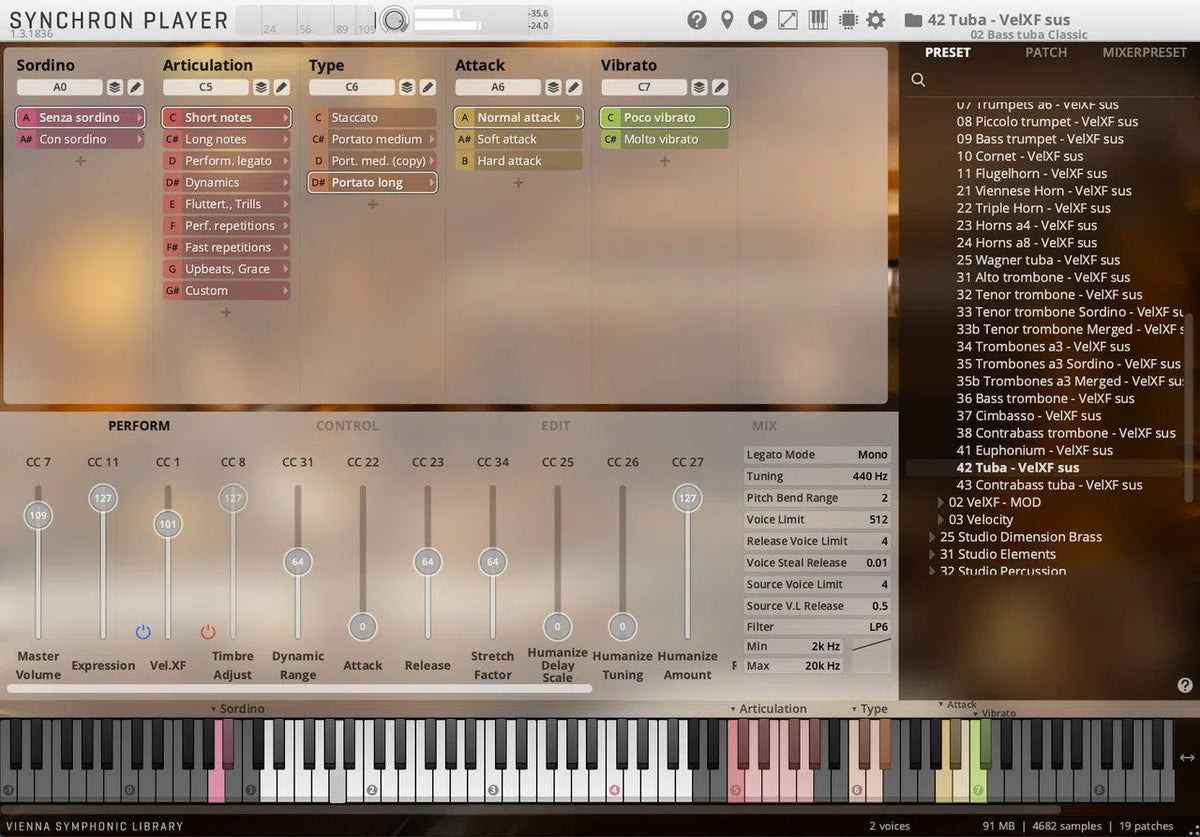
Task: Open the CONTROL tab
Action: (347, 426)
